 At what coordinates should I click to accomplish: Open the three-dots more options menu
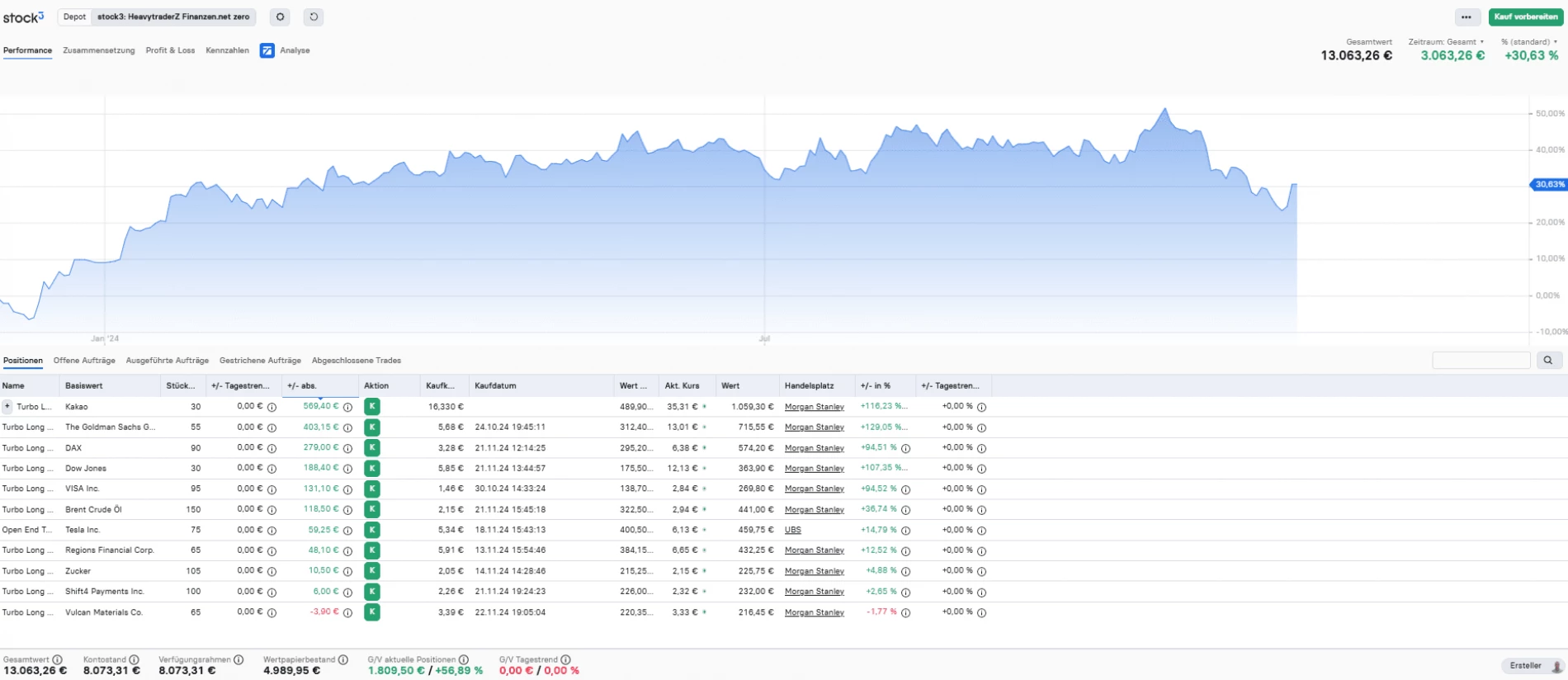[1466, 17]
